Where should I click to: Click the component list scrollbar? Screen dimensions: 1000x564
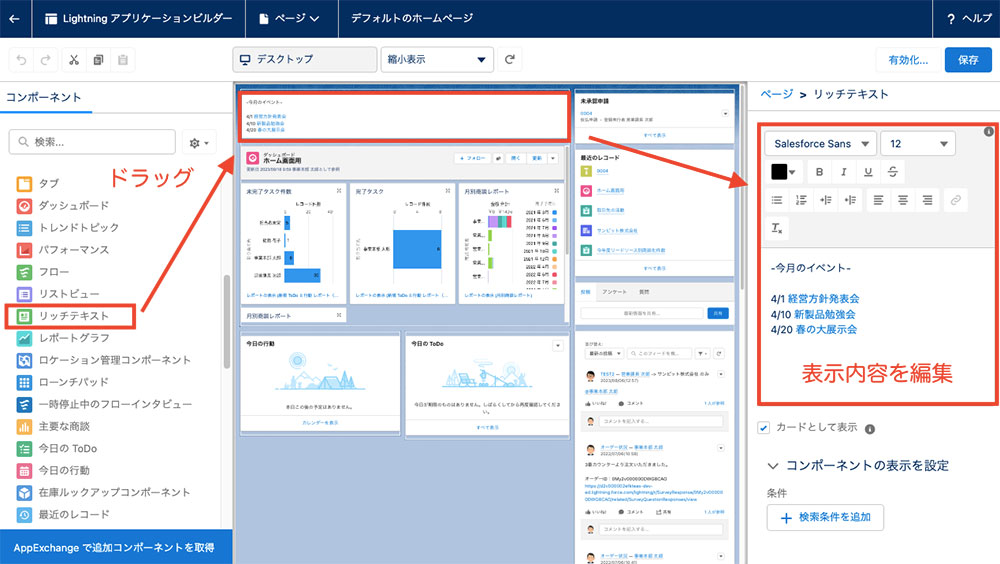coord(226,322)
